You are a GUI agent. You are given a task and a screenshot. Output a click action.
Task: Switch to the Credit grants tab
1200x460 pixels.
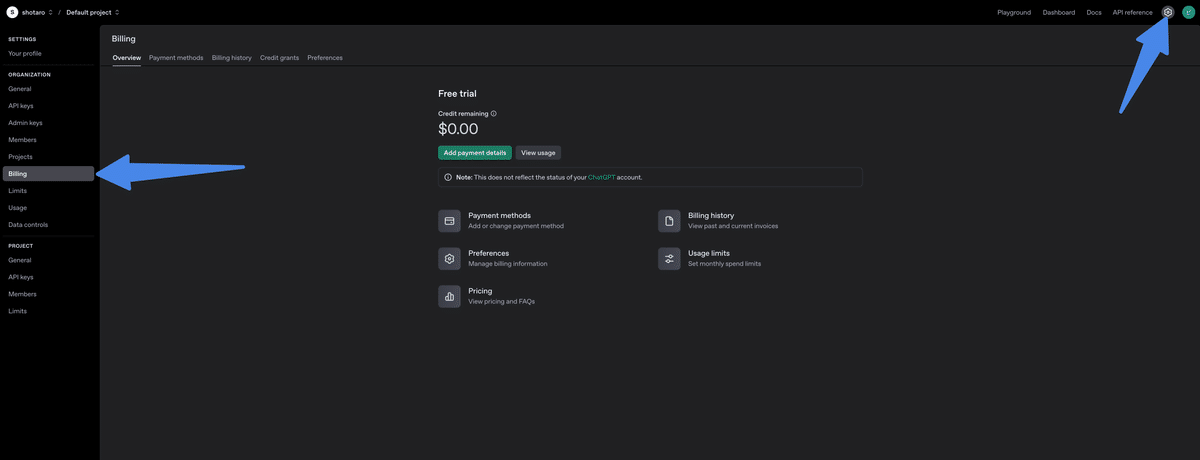[279, 58]
